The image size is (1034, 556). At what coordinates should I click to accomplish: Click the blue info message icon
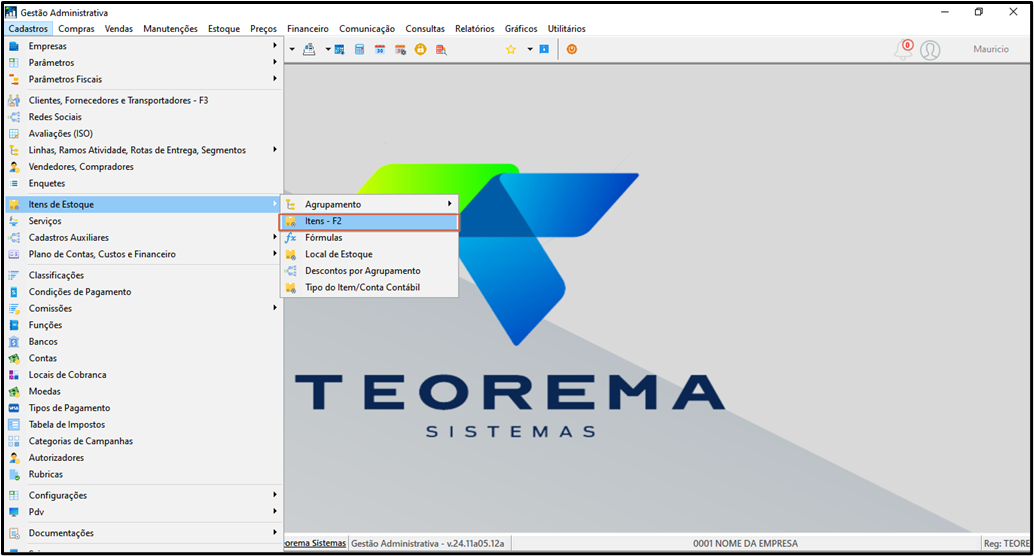click(x=544, y=49)
